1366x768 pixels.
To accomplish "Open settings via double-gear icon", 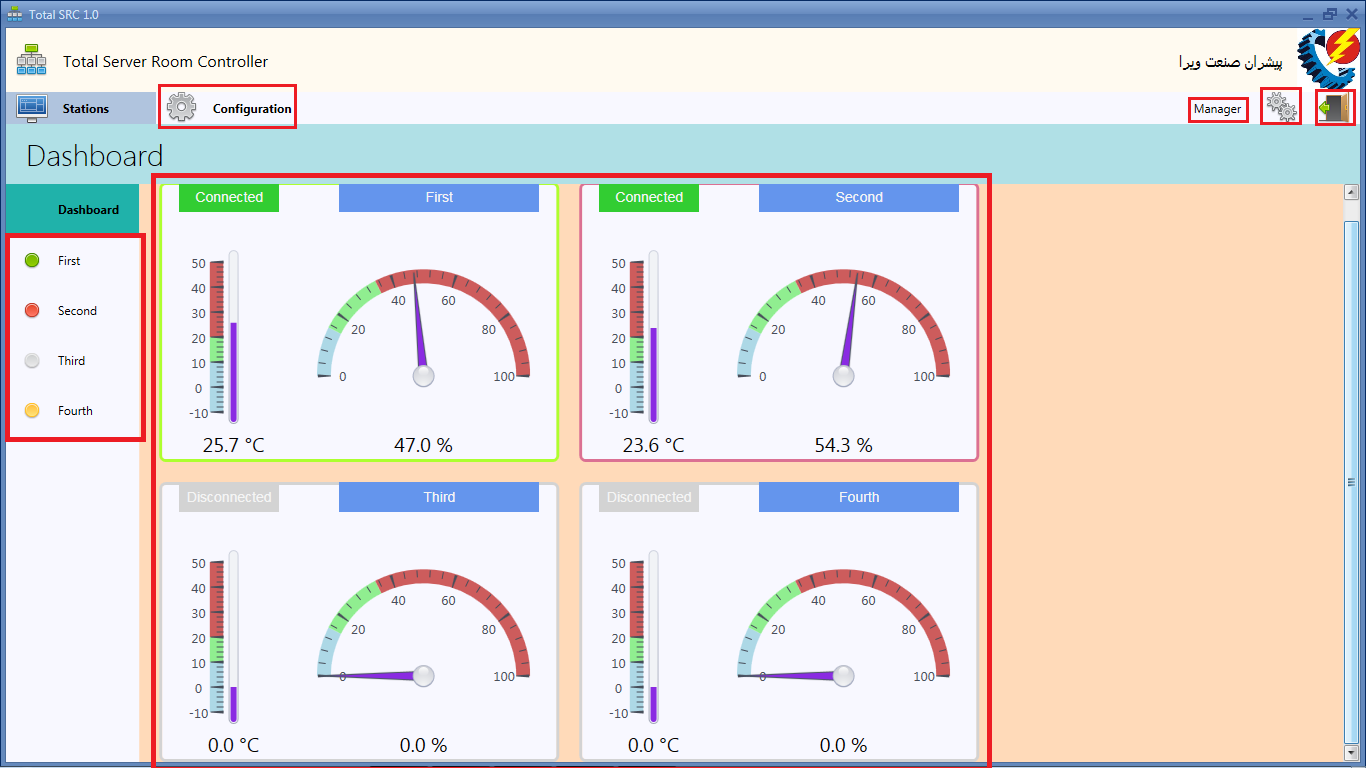I will coord(1281,106).
